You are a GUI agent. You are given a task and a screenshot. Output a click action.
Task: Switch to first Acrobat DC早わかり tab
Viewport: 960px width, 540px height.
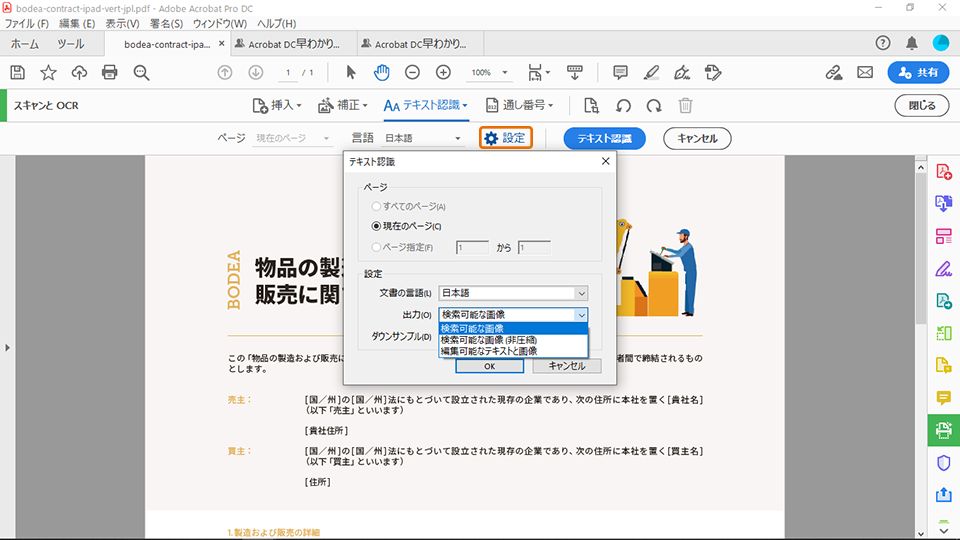(x=293, y=44)
